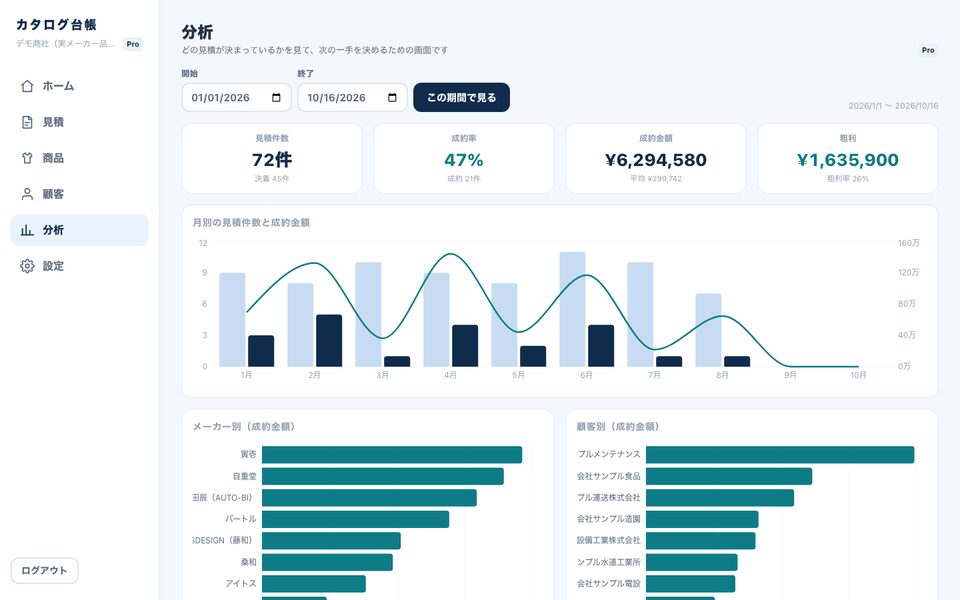Click the gear icon beside 設定
Screen dimensions: 960x600
(x=27, y=266)
